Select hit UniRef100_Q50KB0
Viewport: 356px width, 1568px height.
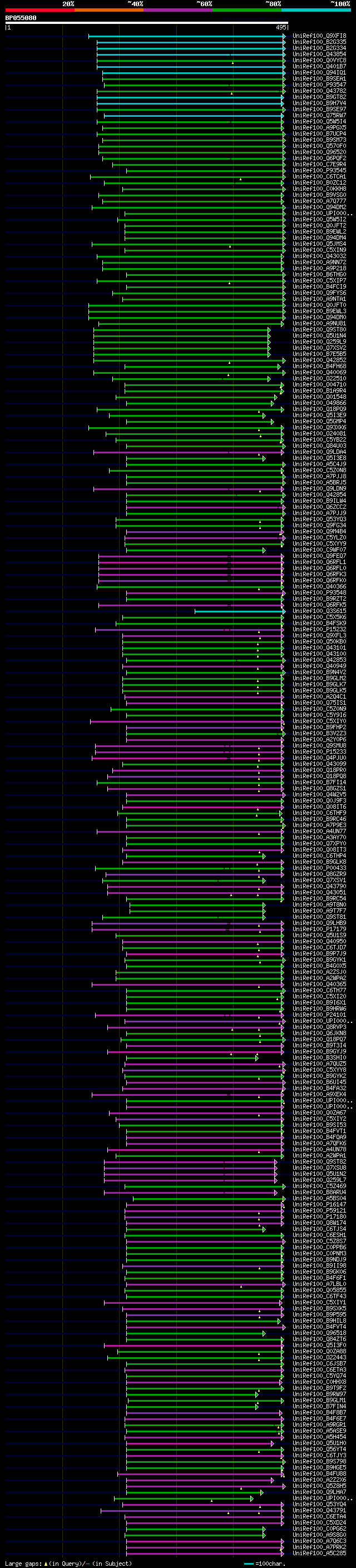pos(319,641)
